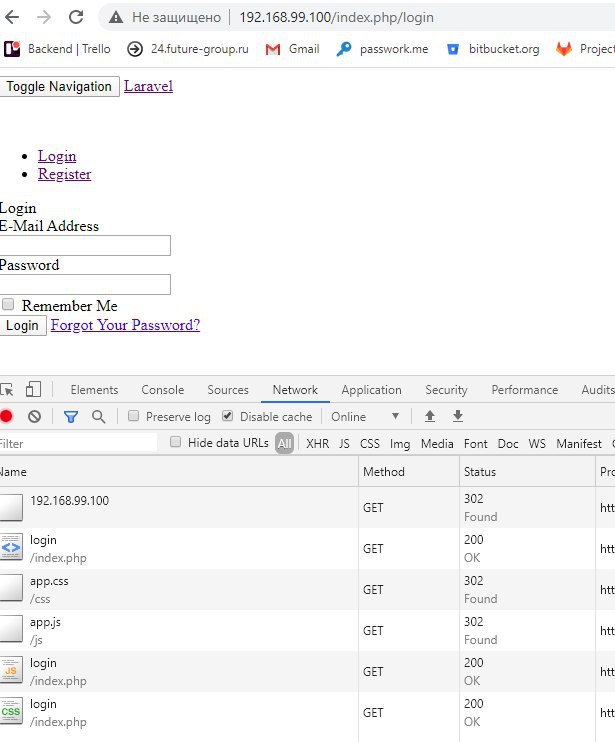Viewport: 615px width, 742px height.
Task: Uncheck the Disable cache checkbox
Action: coord(228,416)
